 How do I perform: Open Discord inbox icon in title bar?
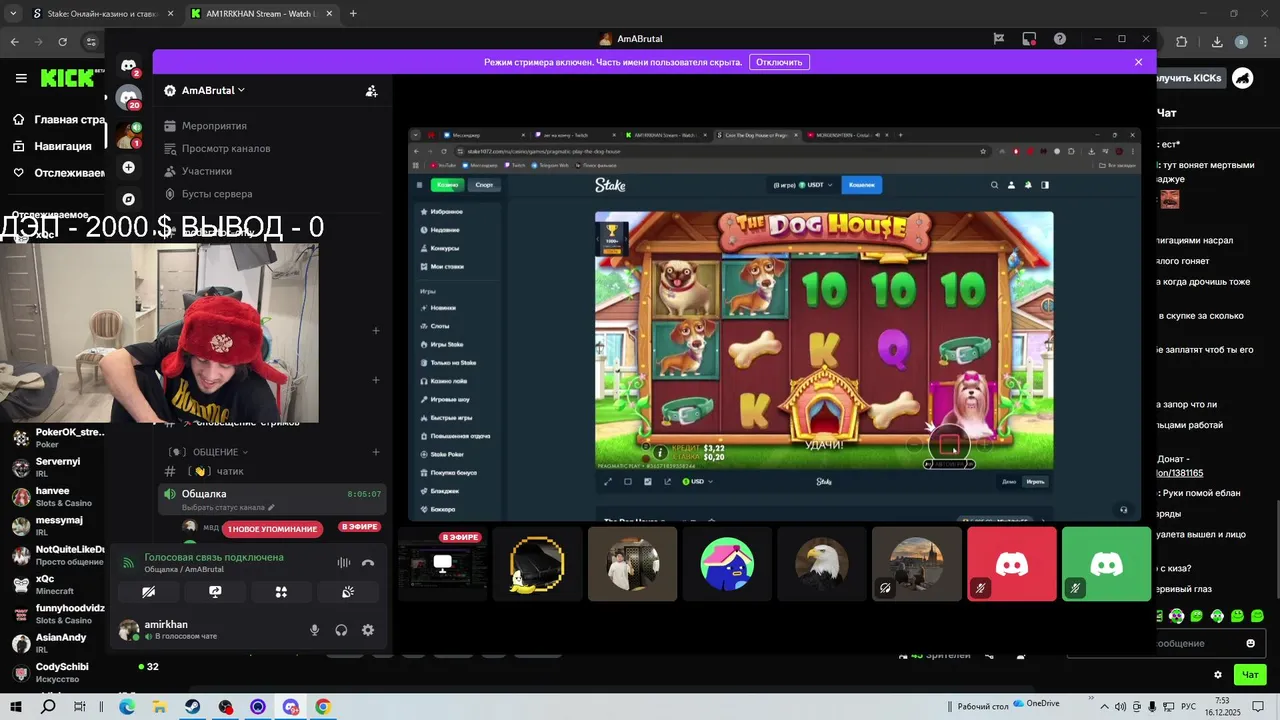[1029, 39]
